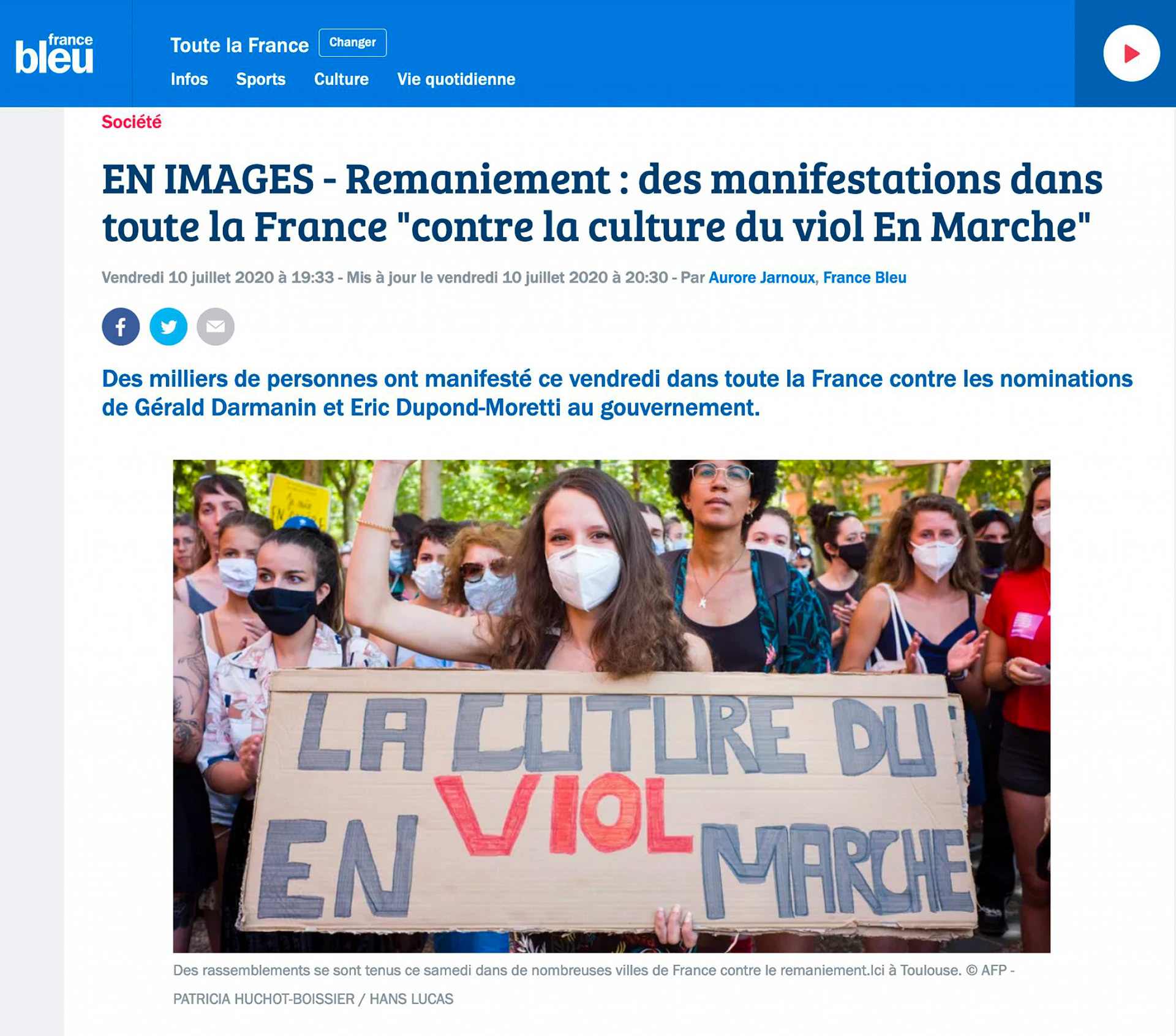Image resolution: width=1176 pixels, height=1036 pixels.
Task: Open the protest photo from Toulouse
Action: tap(611, 706)
